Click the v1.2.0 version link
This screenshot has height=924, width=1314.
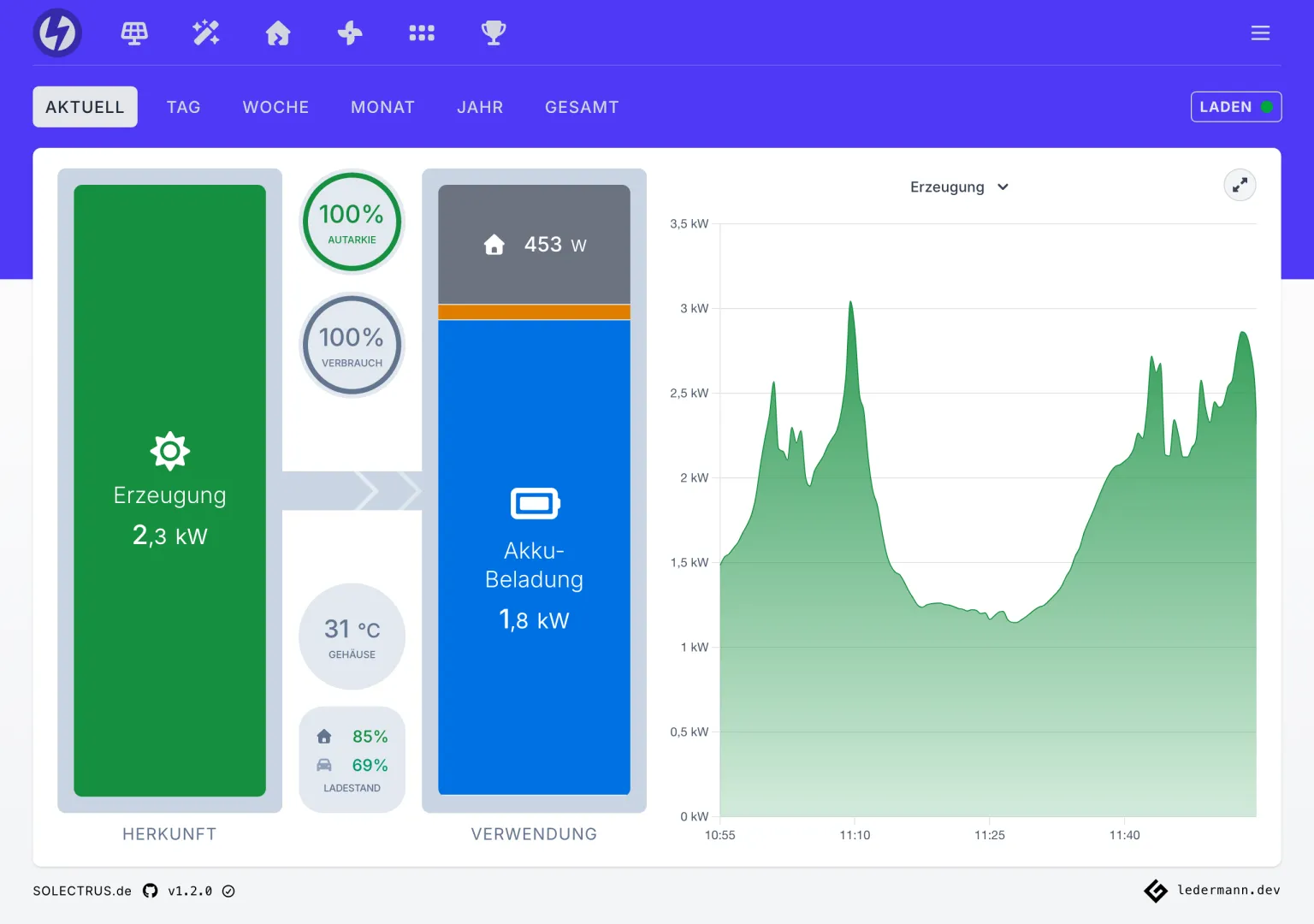[x=190, y=891]
